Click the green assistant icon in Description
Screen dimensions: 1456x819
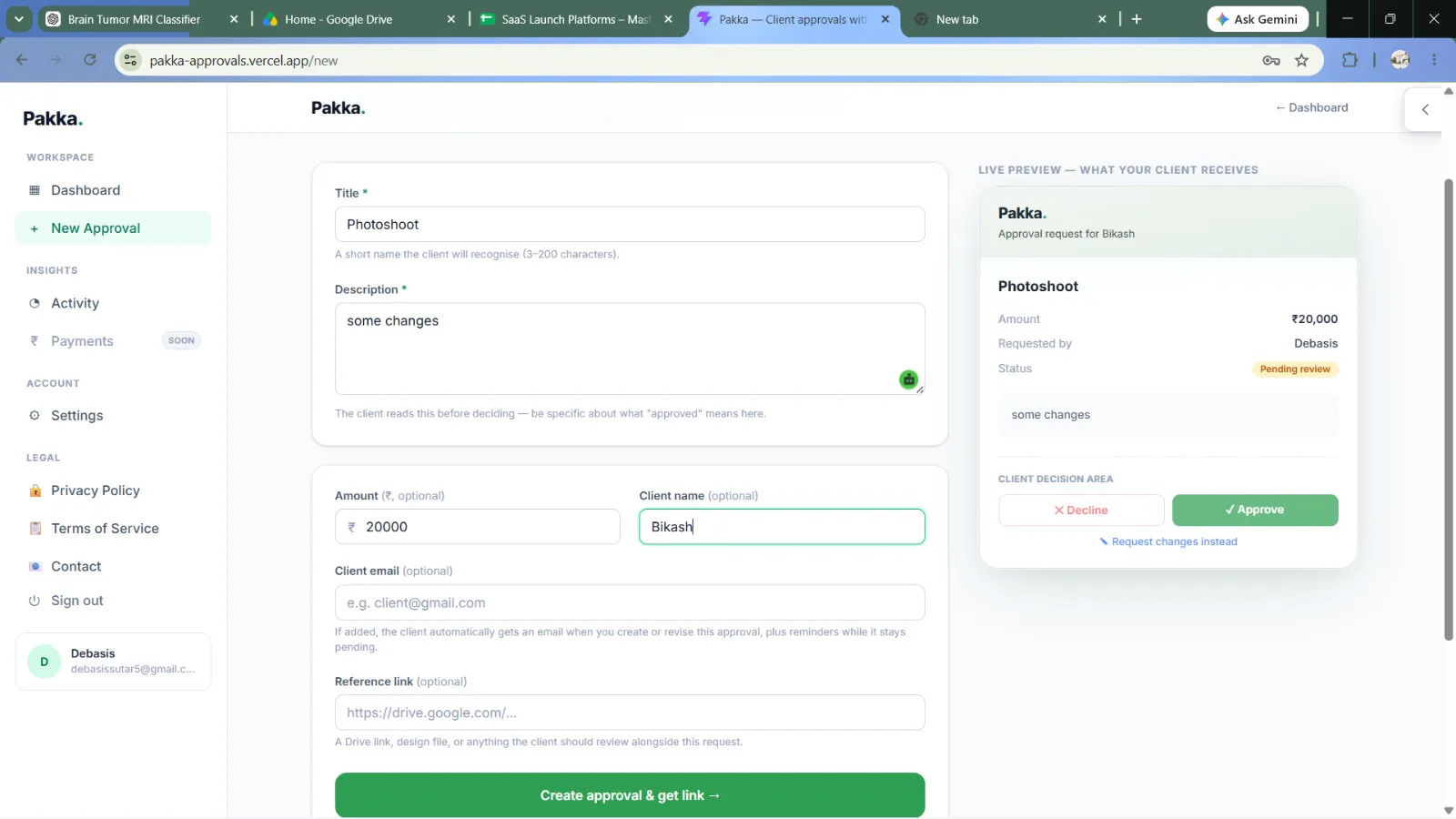908,379
